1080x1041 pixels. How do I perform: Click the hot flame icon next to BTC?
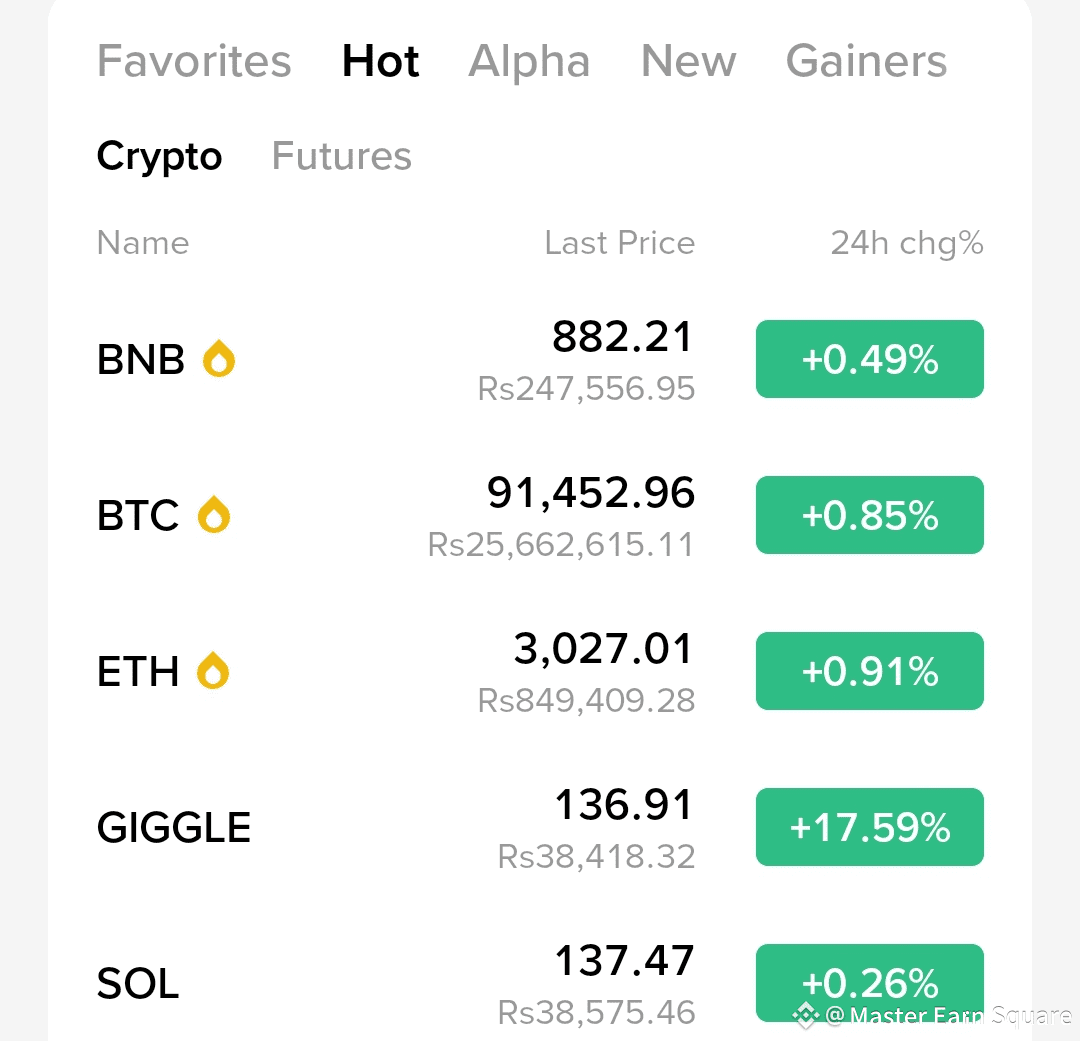coord(214,514)
